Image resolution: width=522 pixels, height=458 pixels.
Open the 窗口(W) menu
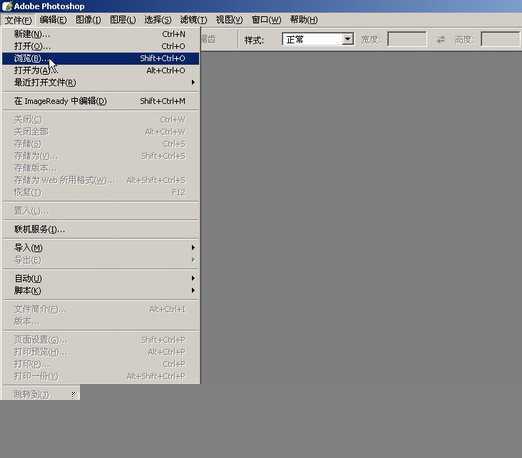(266, 20)
